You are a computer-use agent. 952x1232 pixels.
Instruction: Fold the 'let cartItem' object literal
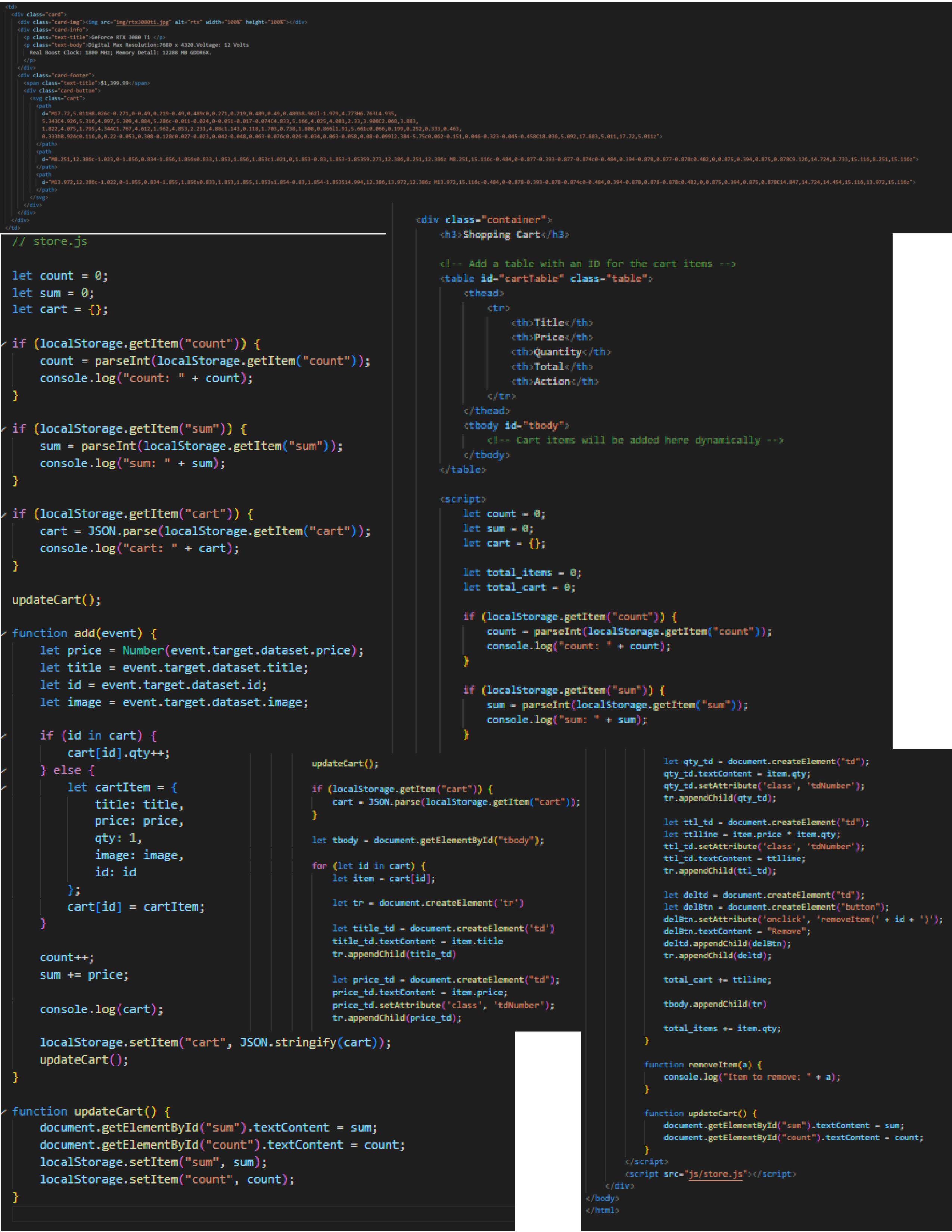(x=3, y=788)
